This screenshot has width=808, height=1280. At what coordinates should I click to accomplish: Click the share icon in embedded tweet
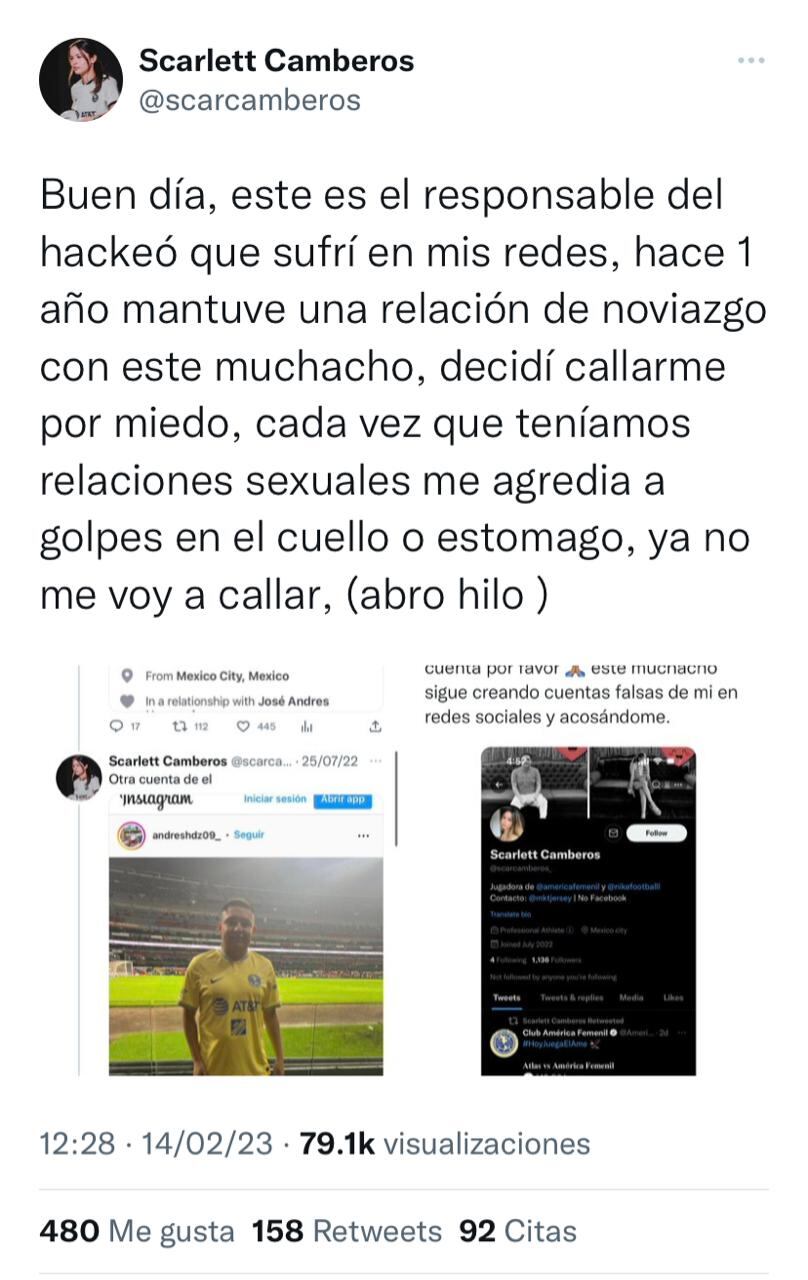tap(375, 727)
